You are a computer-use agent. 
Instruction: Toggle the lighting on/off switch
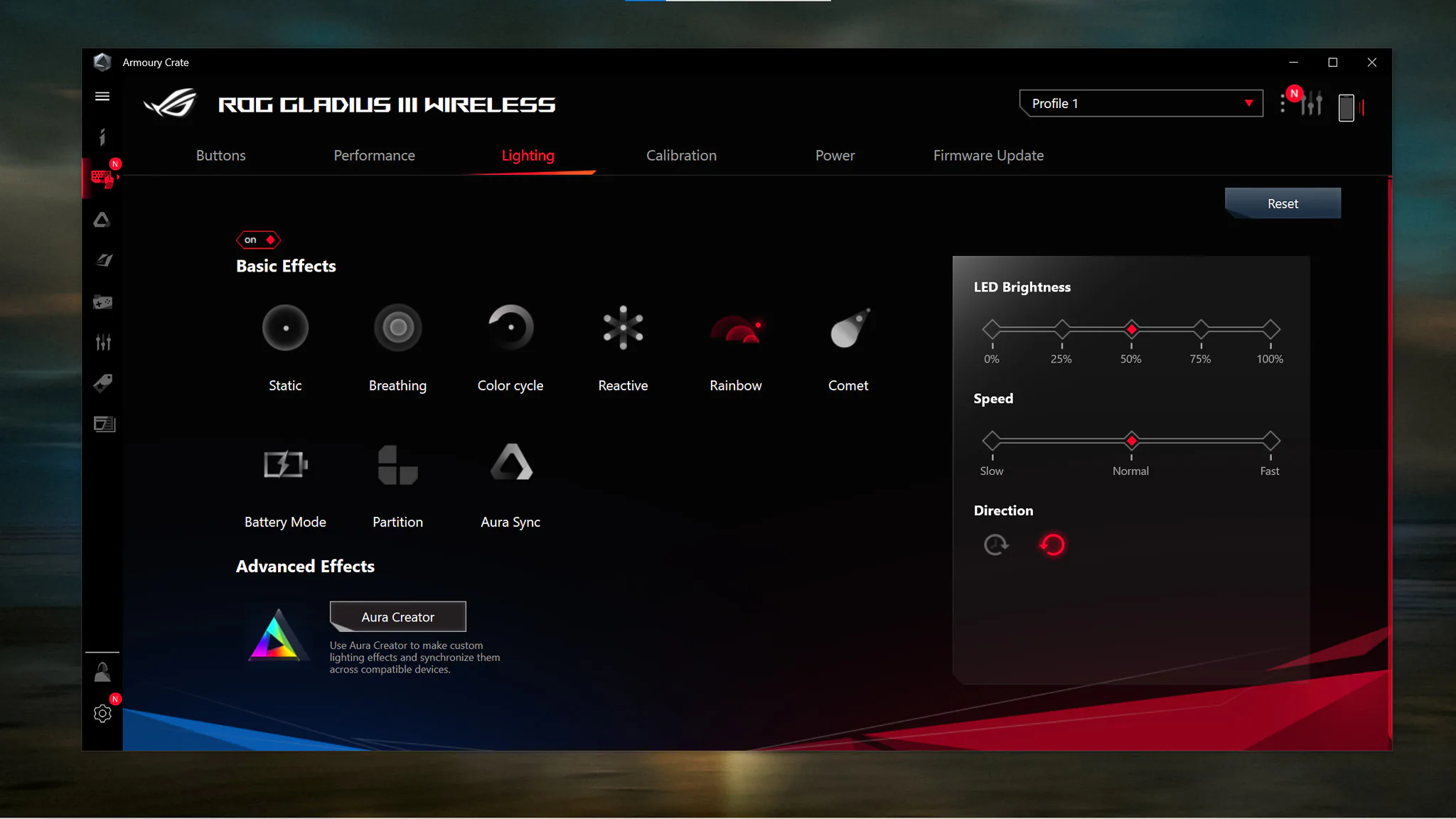pyautogui.click(x=258, y=240)
